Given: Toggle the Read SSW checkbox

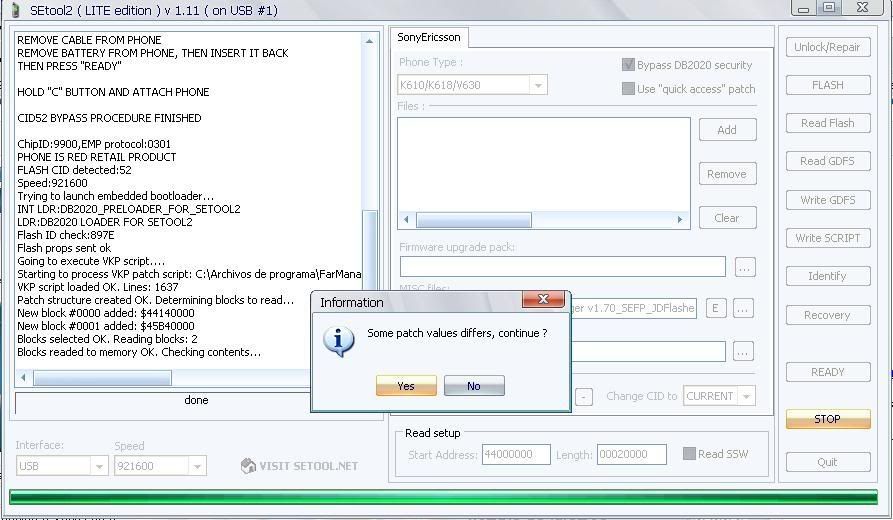Looking at the screenshot, I should (689, 453).
